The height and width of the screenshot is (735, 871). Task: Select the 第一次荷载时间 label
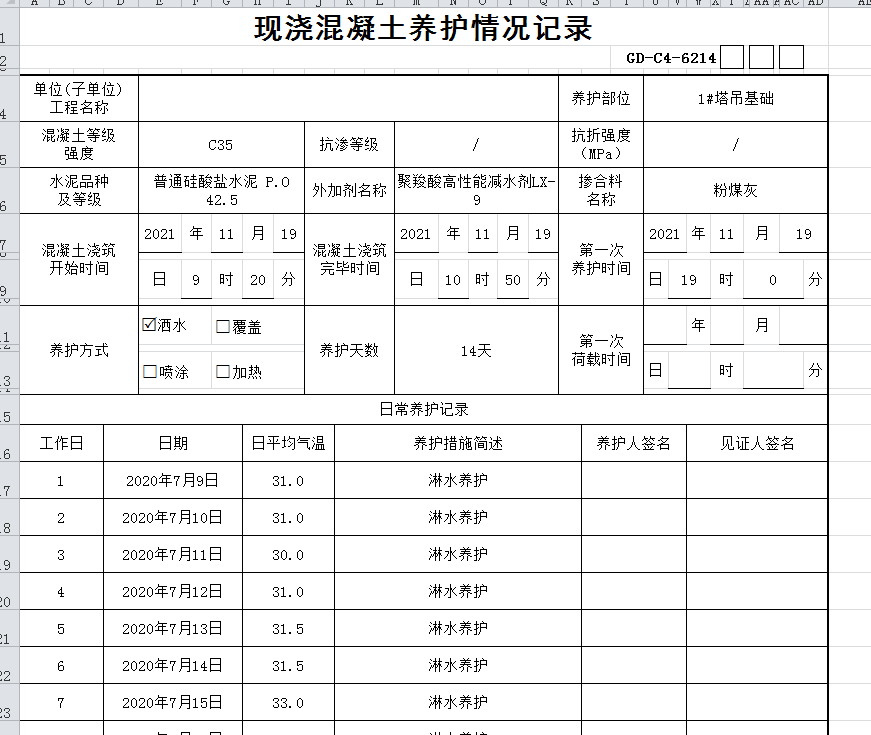point(601,350)
